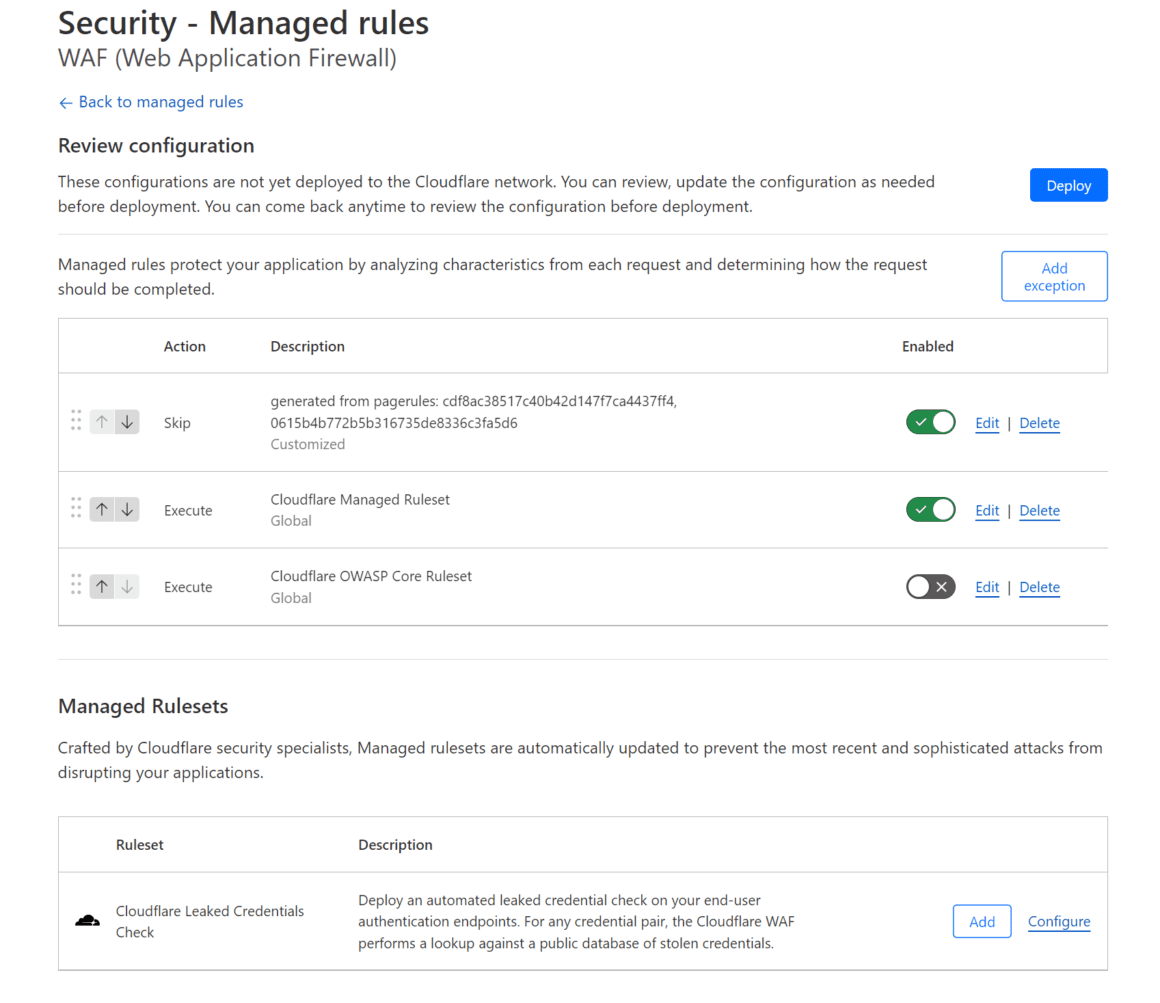The height and width of the screenshot is (1003, 1160).
Task: Edit the Skip rule
Action: coord(986,422)
